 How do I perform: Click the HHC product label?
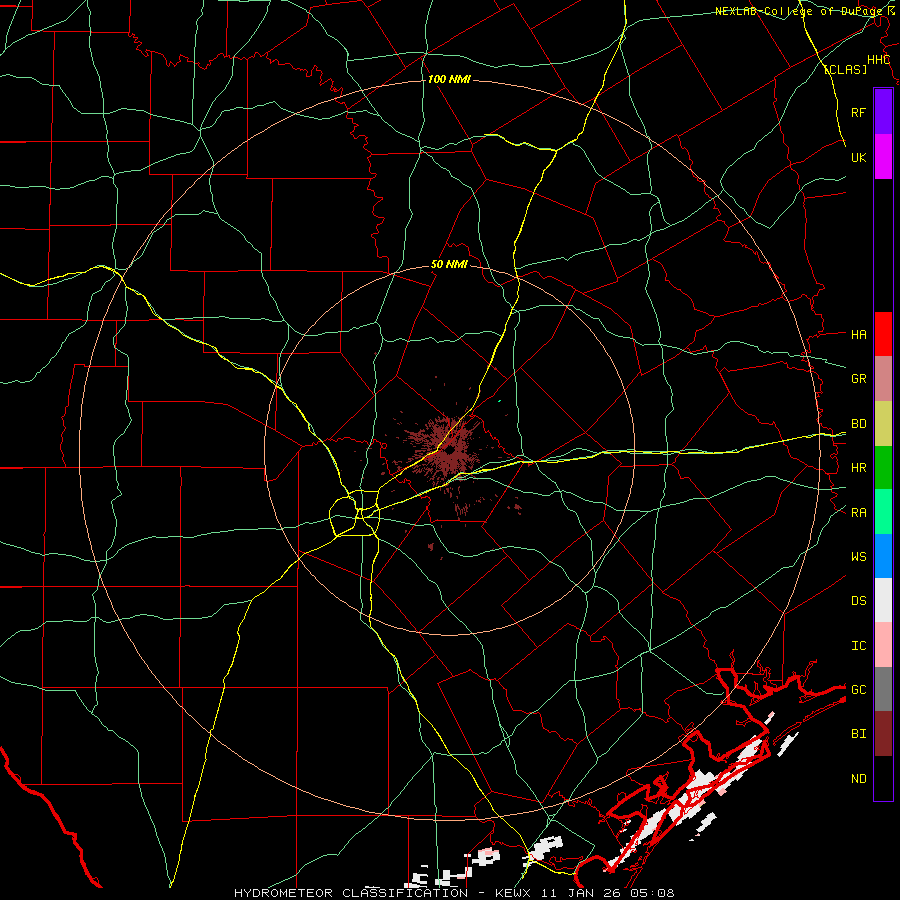point(878,60)
